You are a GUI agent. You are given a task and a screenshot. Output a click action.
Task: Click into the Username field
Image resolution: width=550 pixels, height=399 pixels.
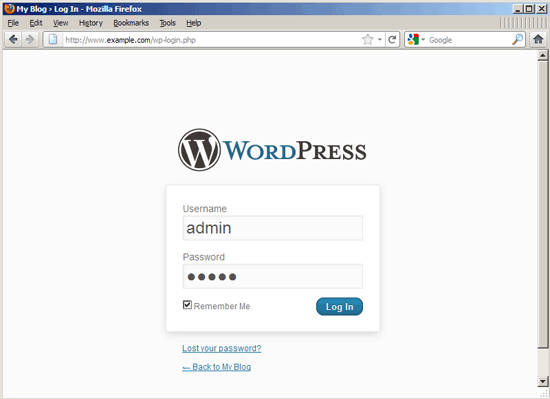tap(273, 228)
